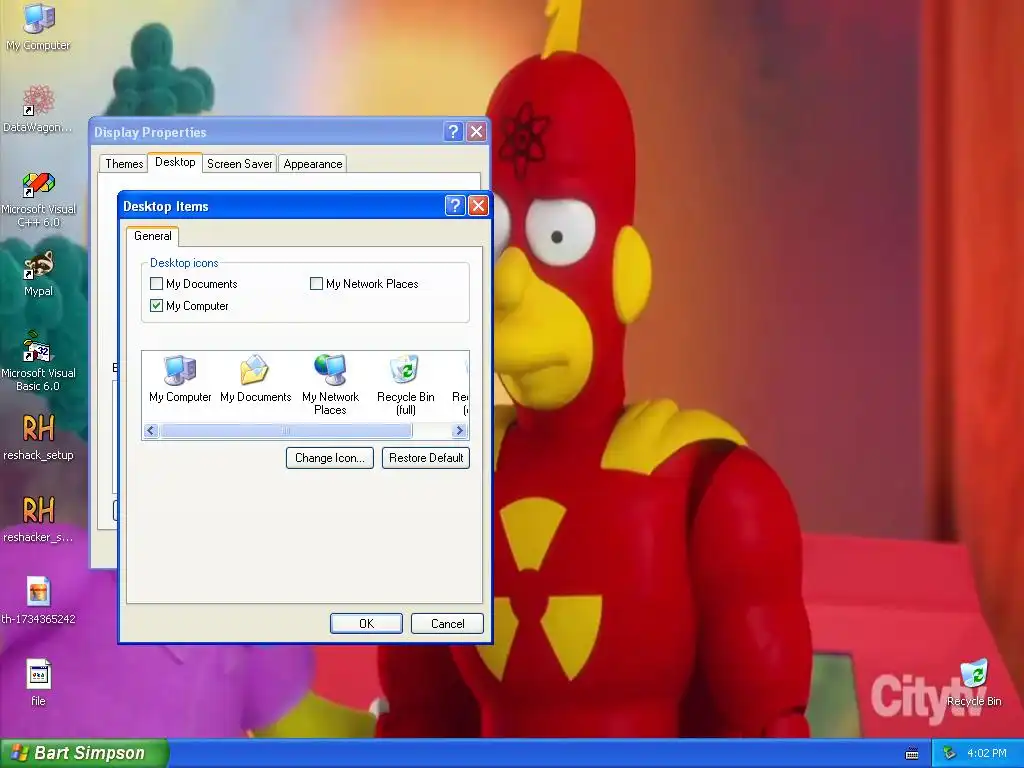Image resolution: width=1024 pixels, height=768 pixels.
Task: Select the General tab in Desktop Items
Action: (153, 236)
